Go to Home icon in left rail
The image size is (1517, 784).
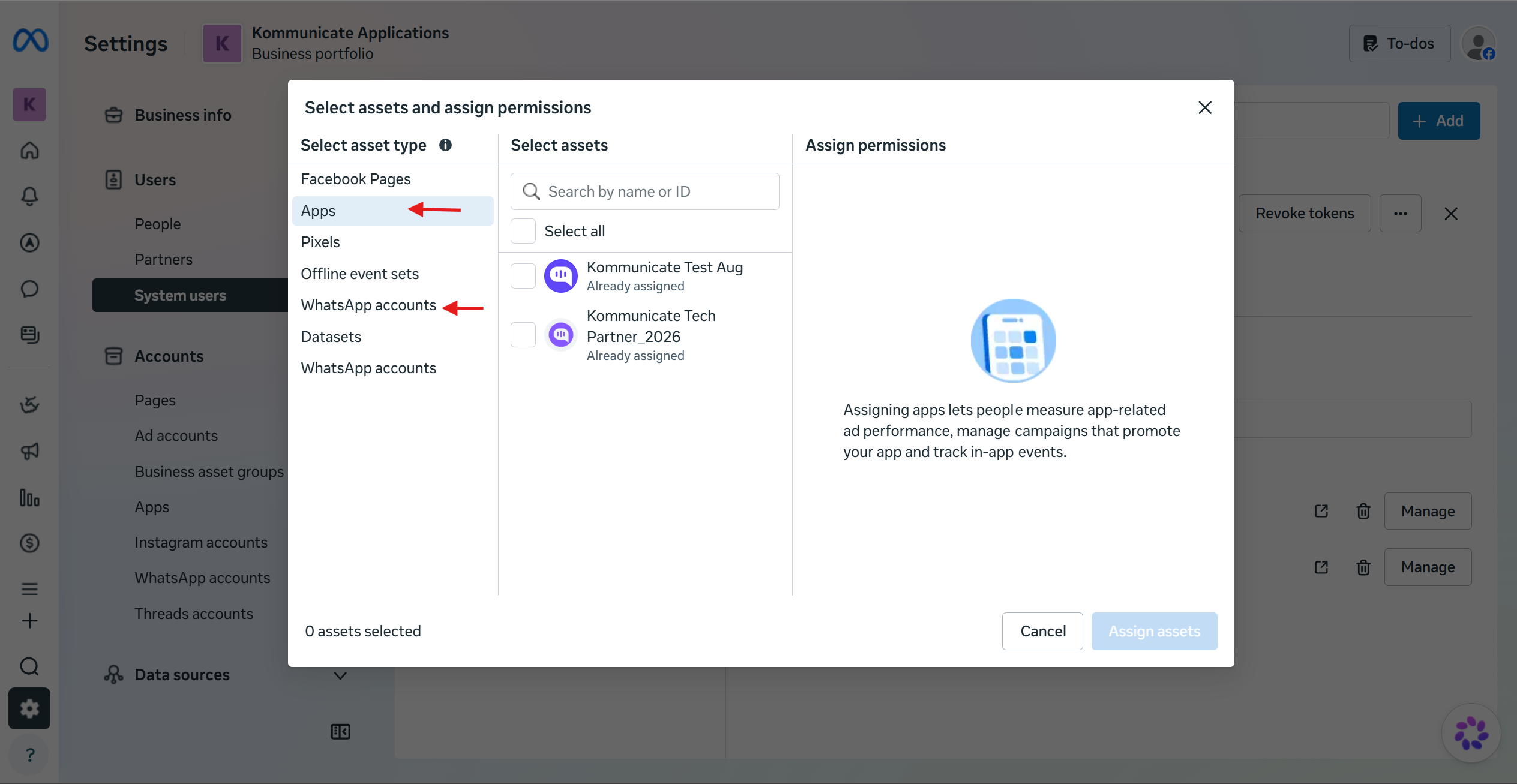(29, 150)
